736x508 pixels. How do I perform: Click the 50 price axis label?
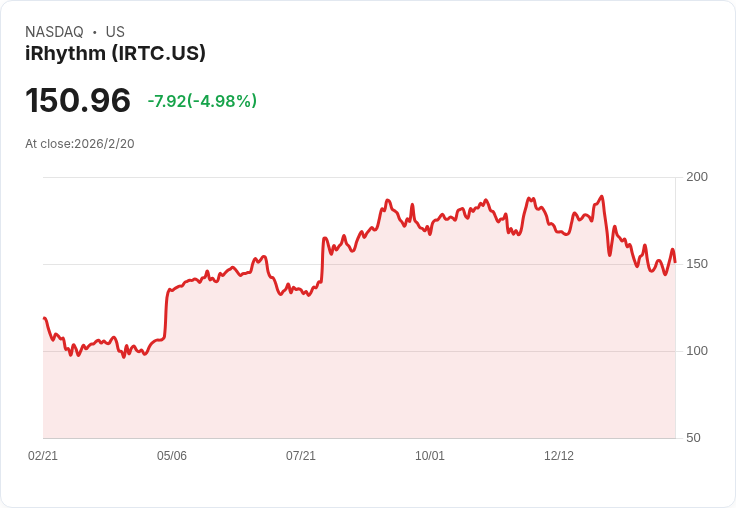693,438
